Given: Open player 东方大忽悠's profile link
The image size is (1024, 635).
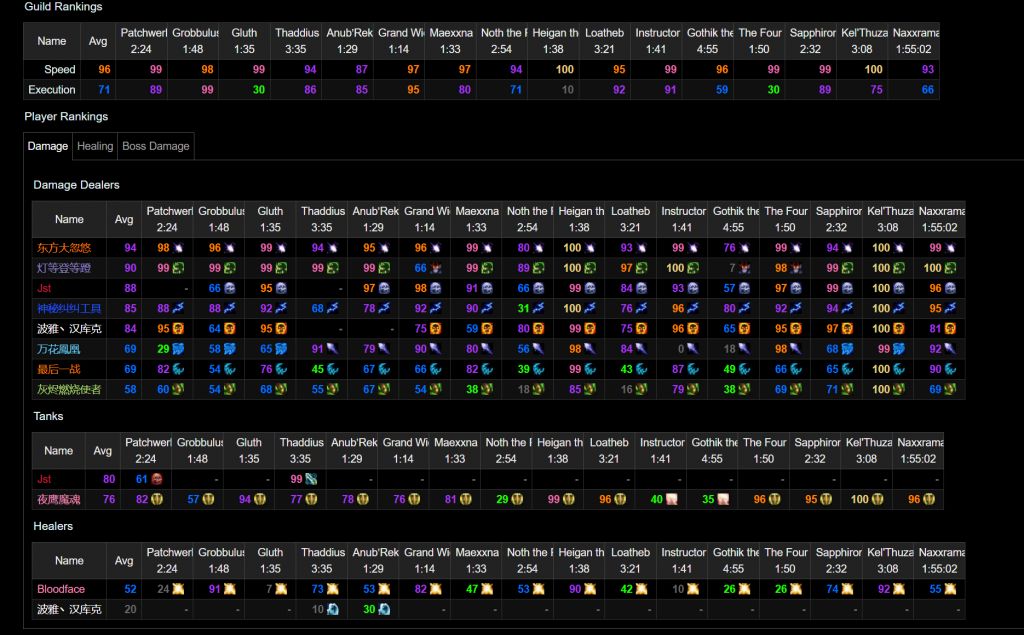Looking at the screenshot, I should click(66, 248).
